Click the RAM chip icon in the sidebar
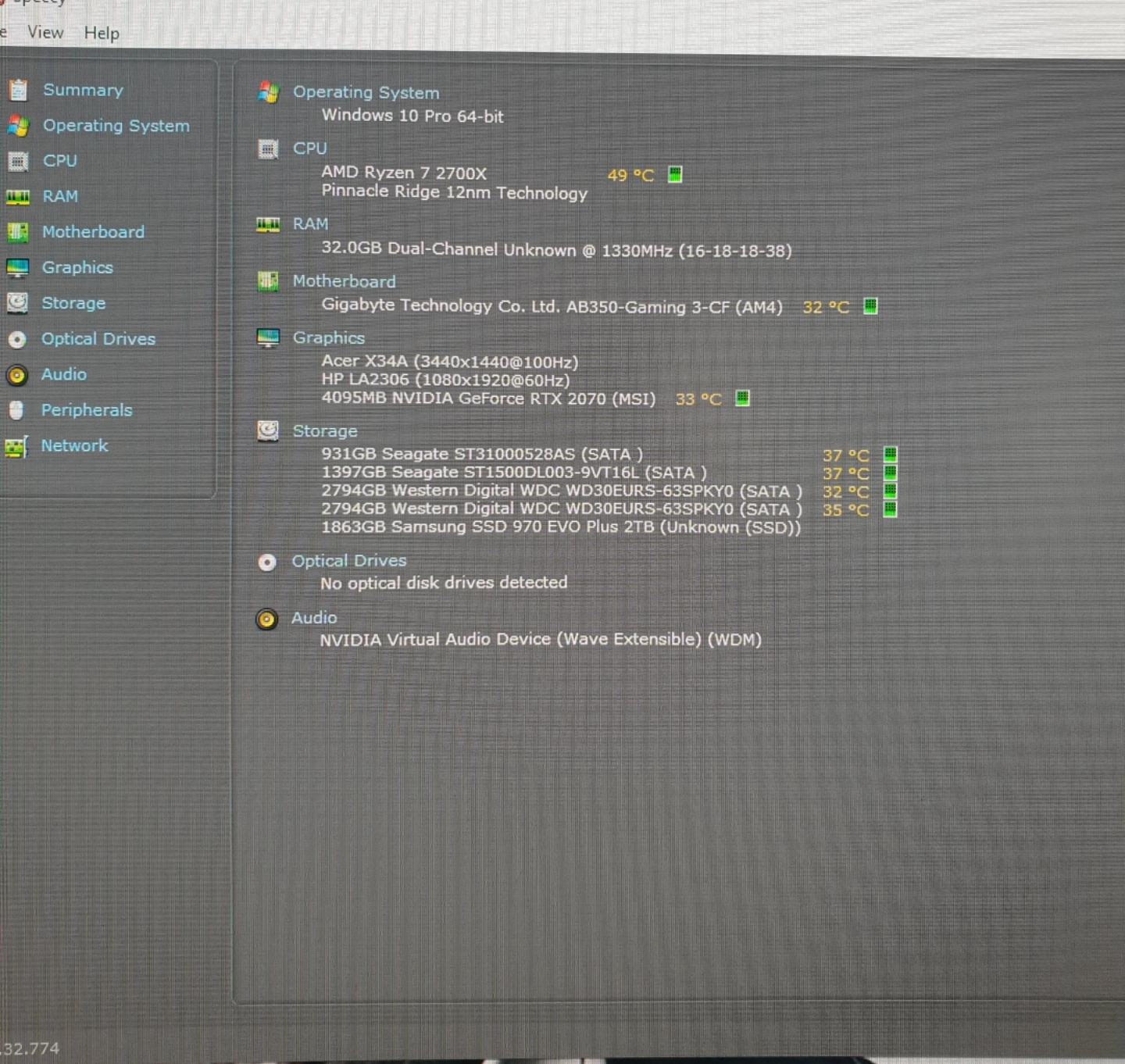This screenshot has width=1125, height=1064. tap(19, 196)
